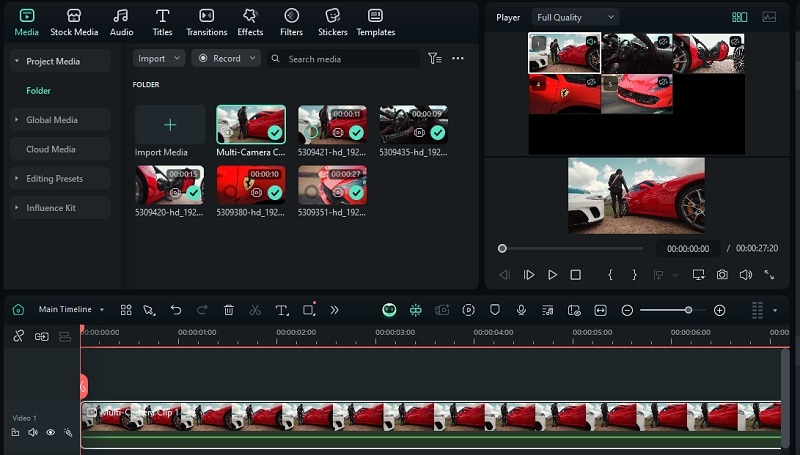Select the Multi-Camera Clip thumbnail

pos(251,124)
